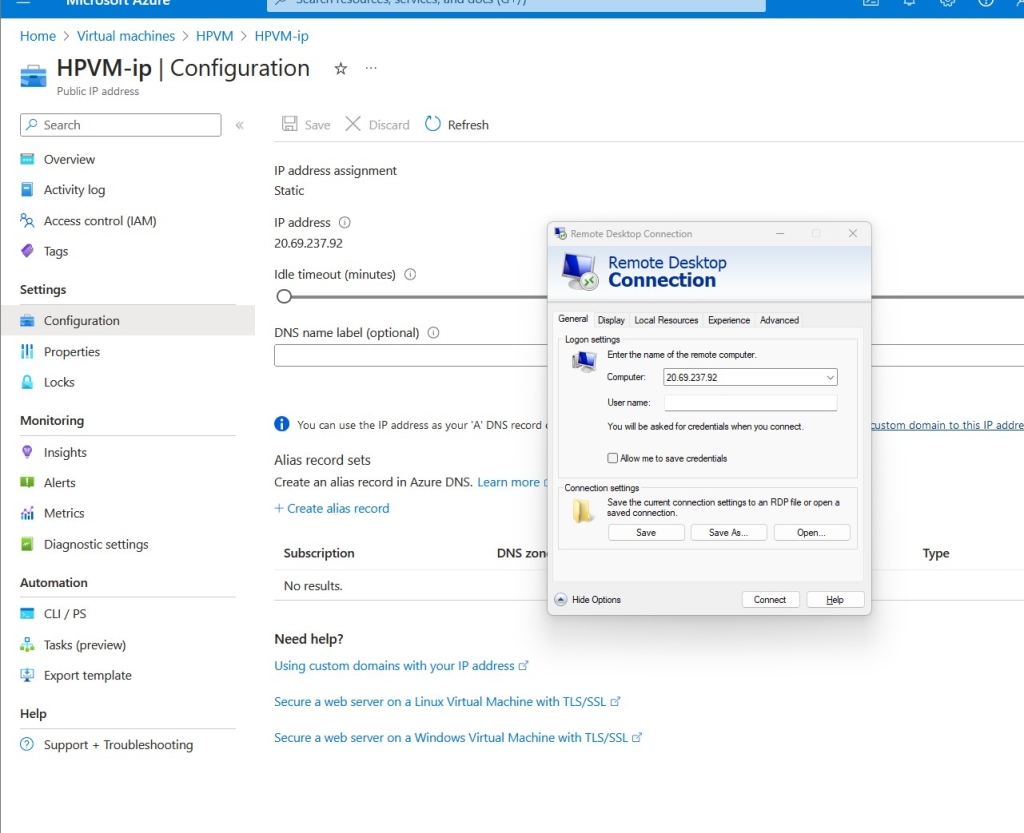The width and height of the screenshot is (1024, 833).
Task: Click the favorite star next to Configuration
Action: (341, 69)
